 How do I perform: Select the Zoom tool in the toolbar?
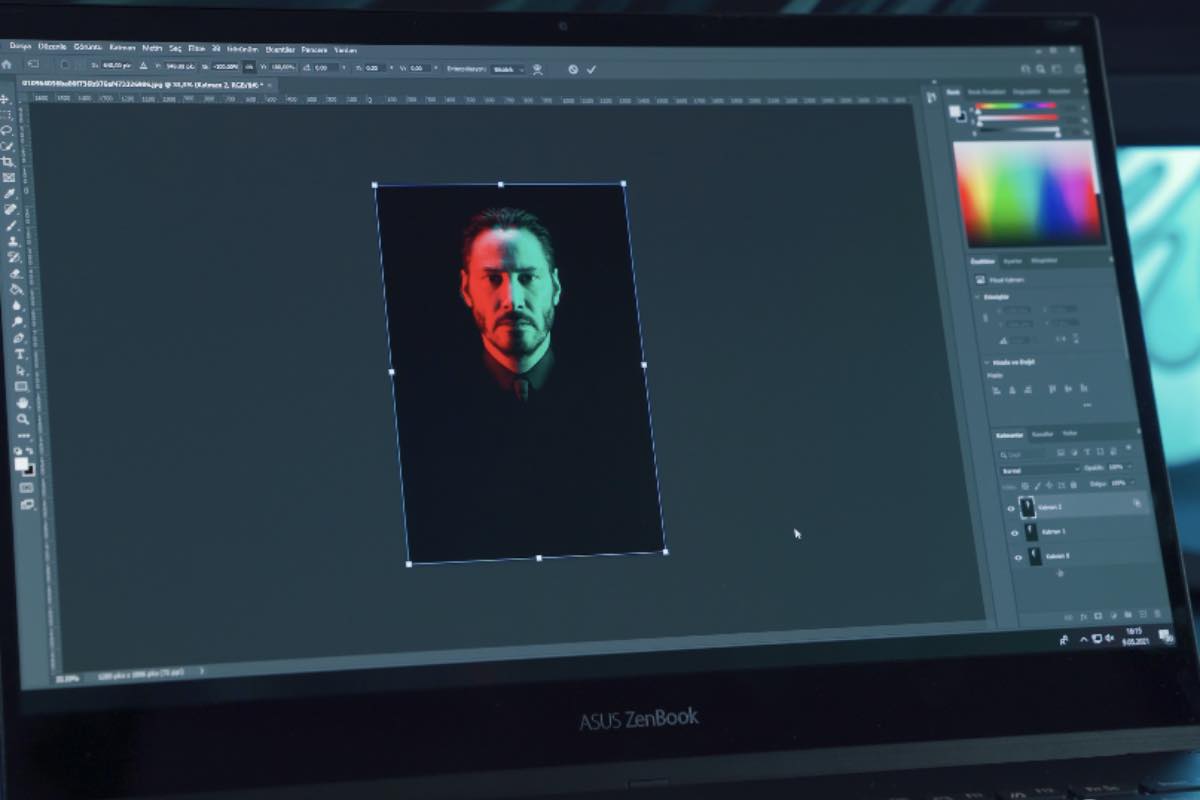point(23,417)
